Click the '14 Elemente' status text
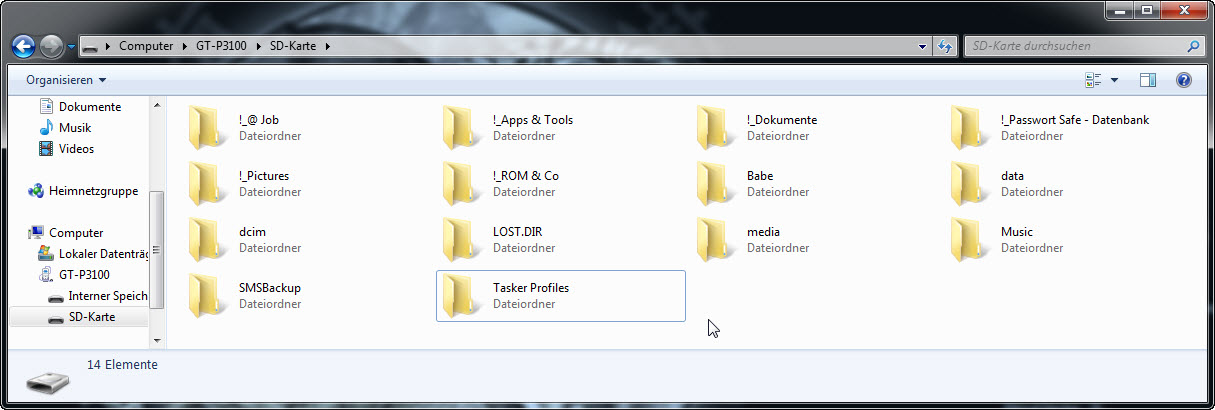1215x410 pixels. click(x=122, y=365)
